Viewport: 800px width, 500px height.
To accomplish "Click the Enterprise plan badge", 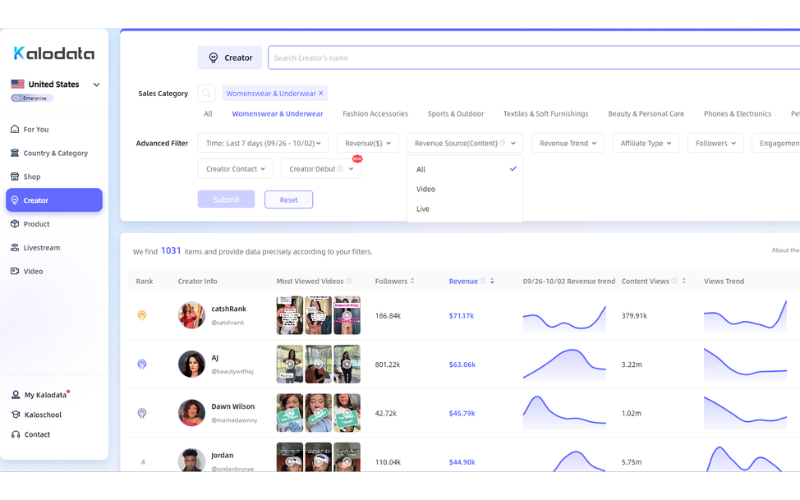I will pos(32,98).
